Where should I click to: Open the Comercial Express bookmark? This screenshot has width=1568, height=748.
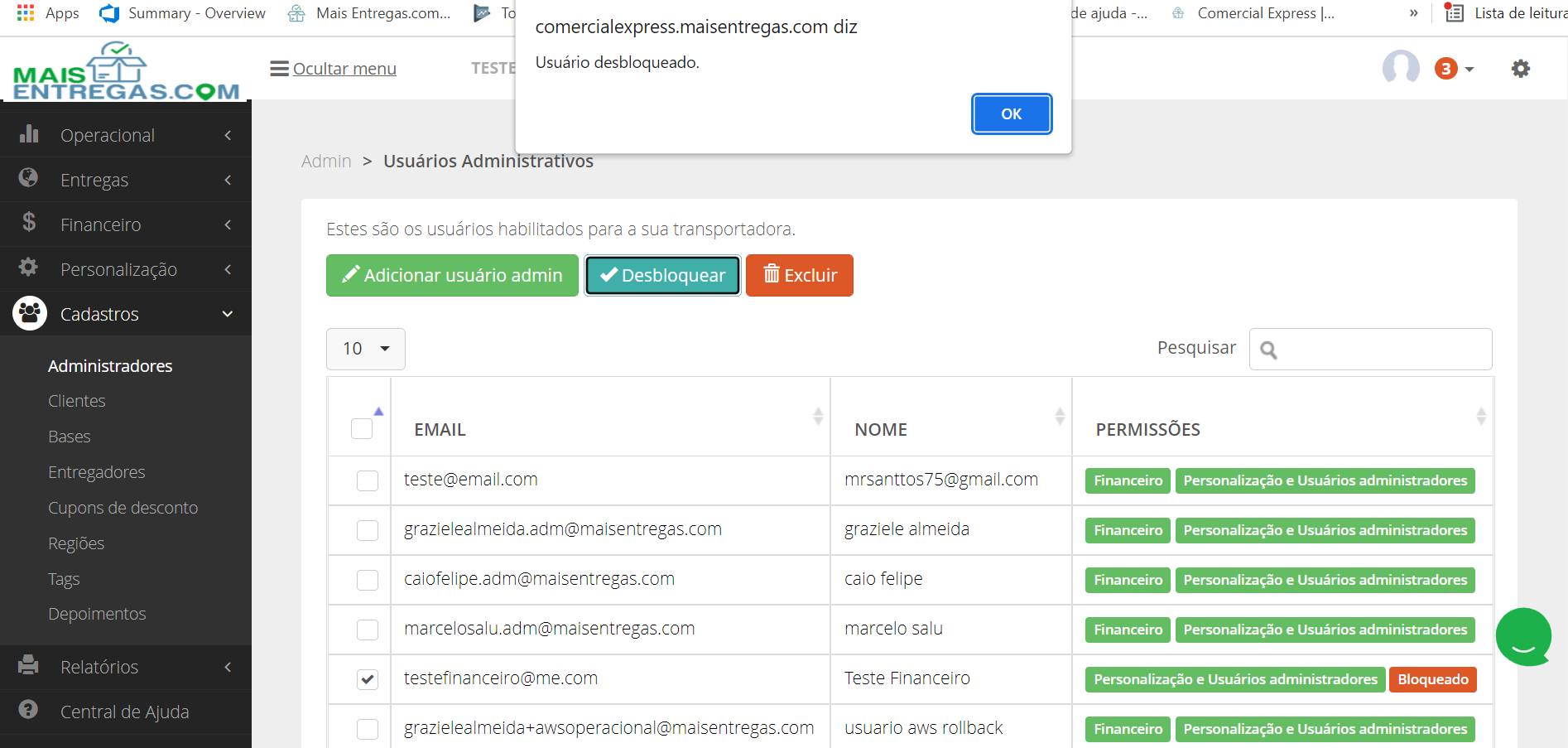click(1252, 13)
